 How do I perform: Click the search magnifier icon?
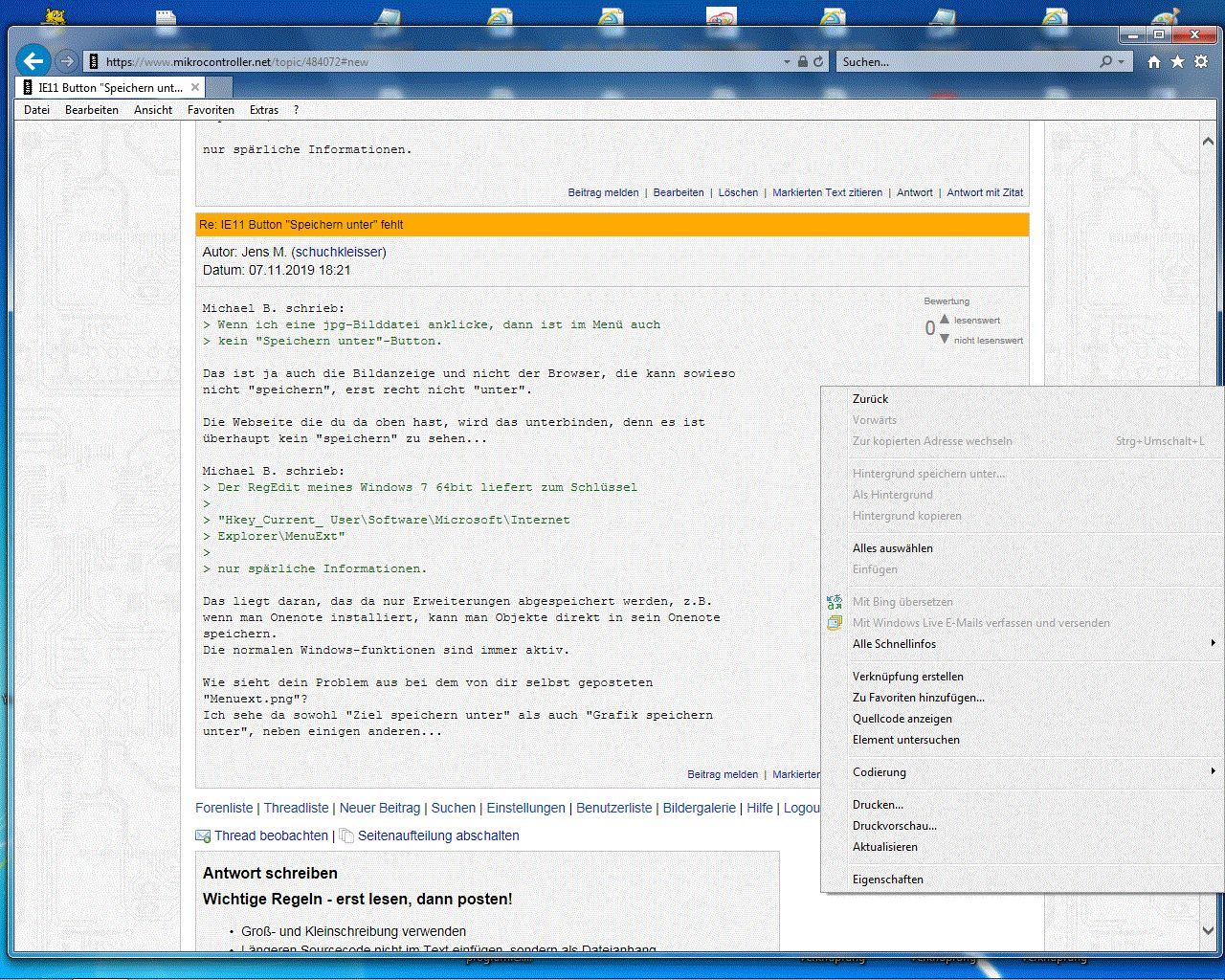click(1106, 61)
